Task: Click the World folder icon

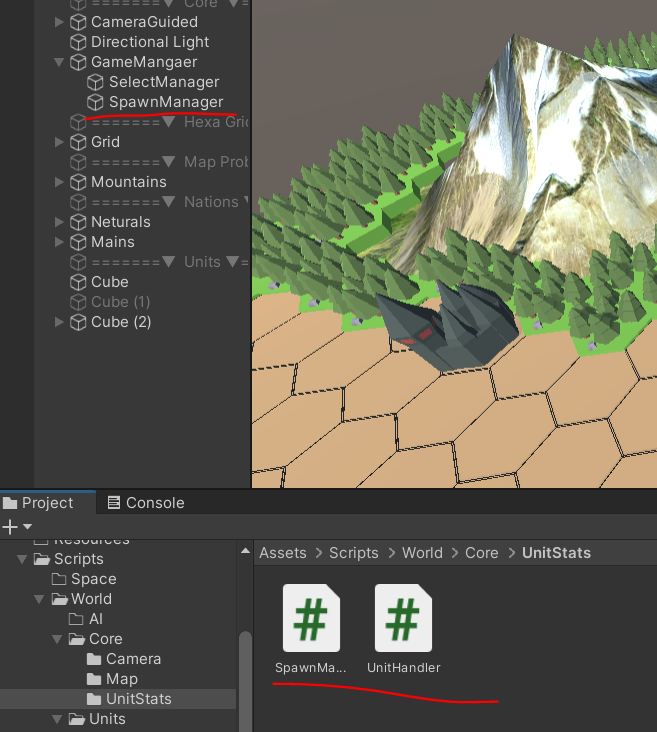Action: pos(60,599)
